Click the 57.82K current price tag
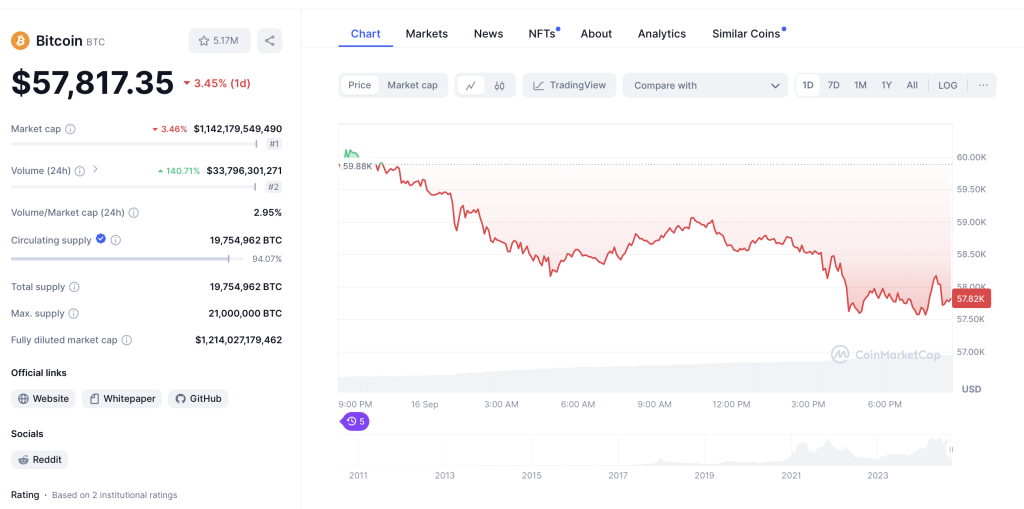Viewport: 1024px width, 509px height. point(972,299)
